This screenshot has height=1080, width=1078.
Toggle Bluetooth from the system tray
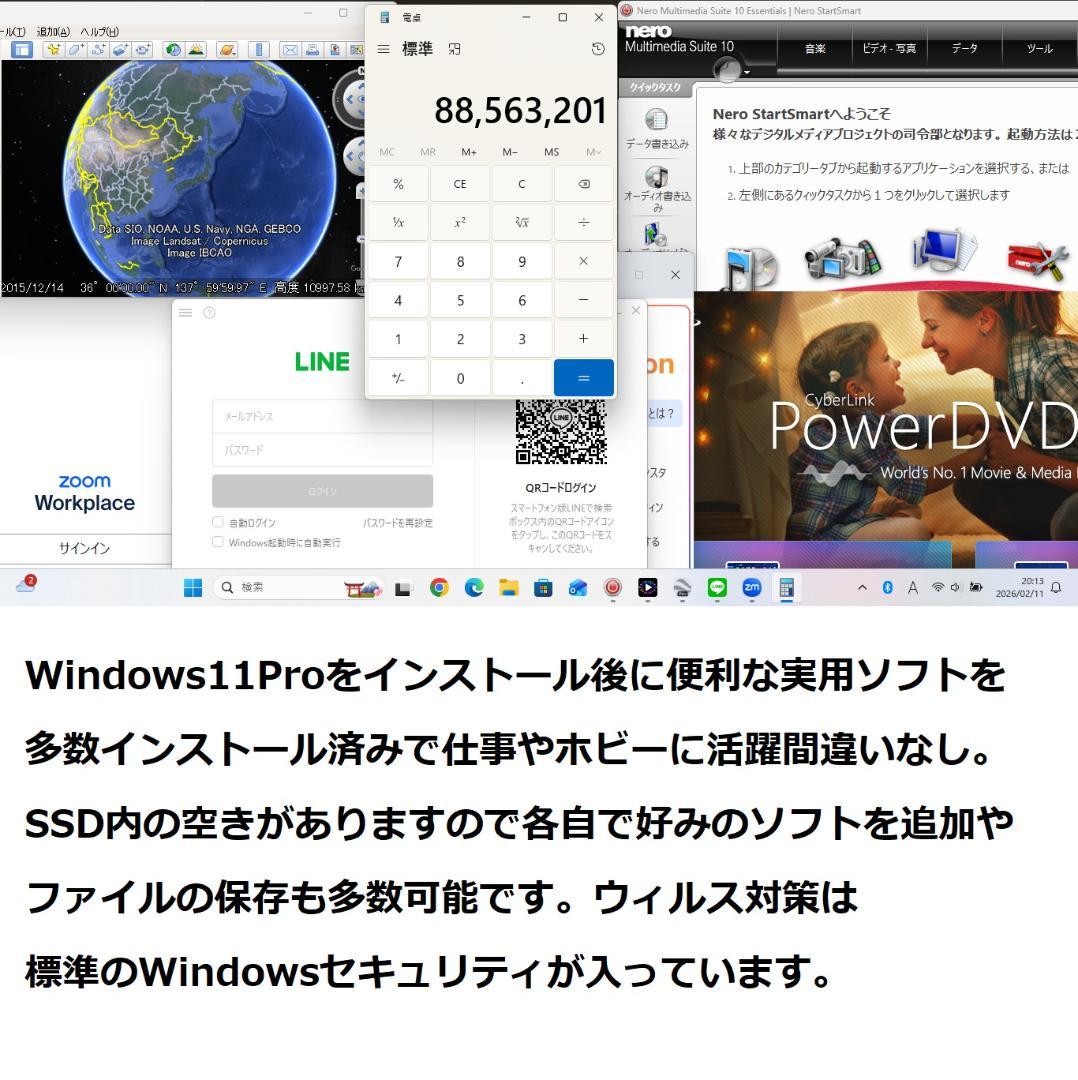click(x=887, y=587)
